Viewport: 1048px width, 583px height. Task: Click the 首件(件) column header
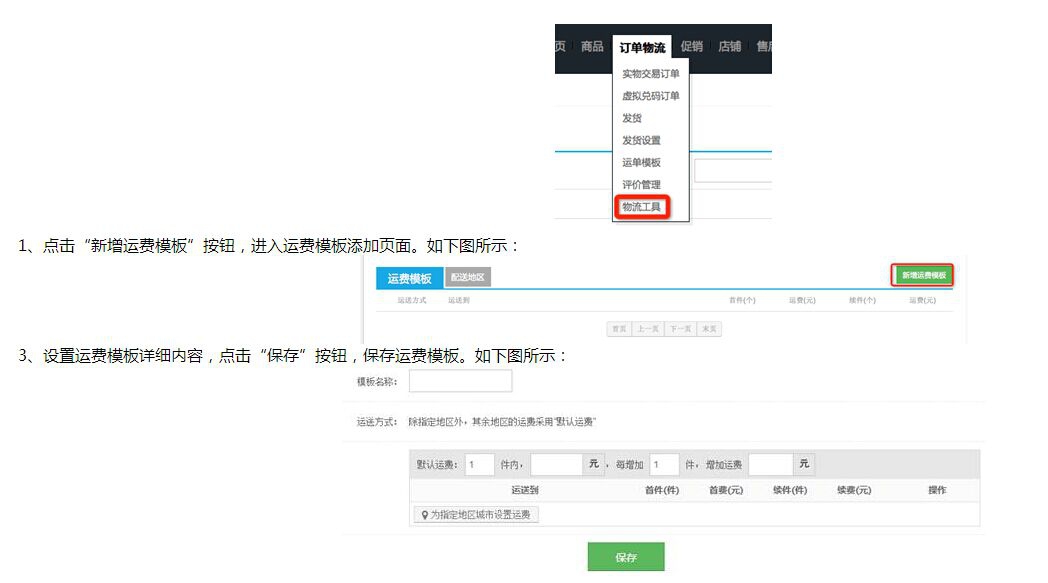[662, 490]
